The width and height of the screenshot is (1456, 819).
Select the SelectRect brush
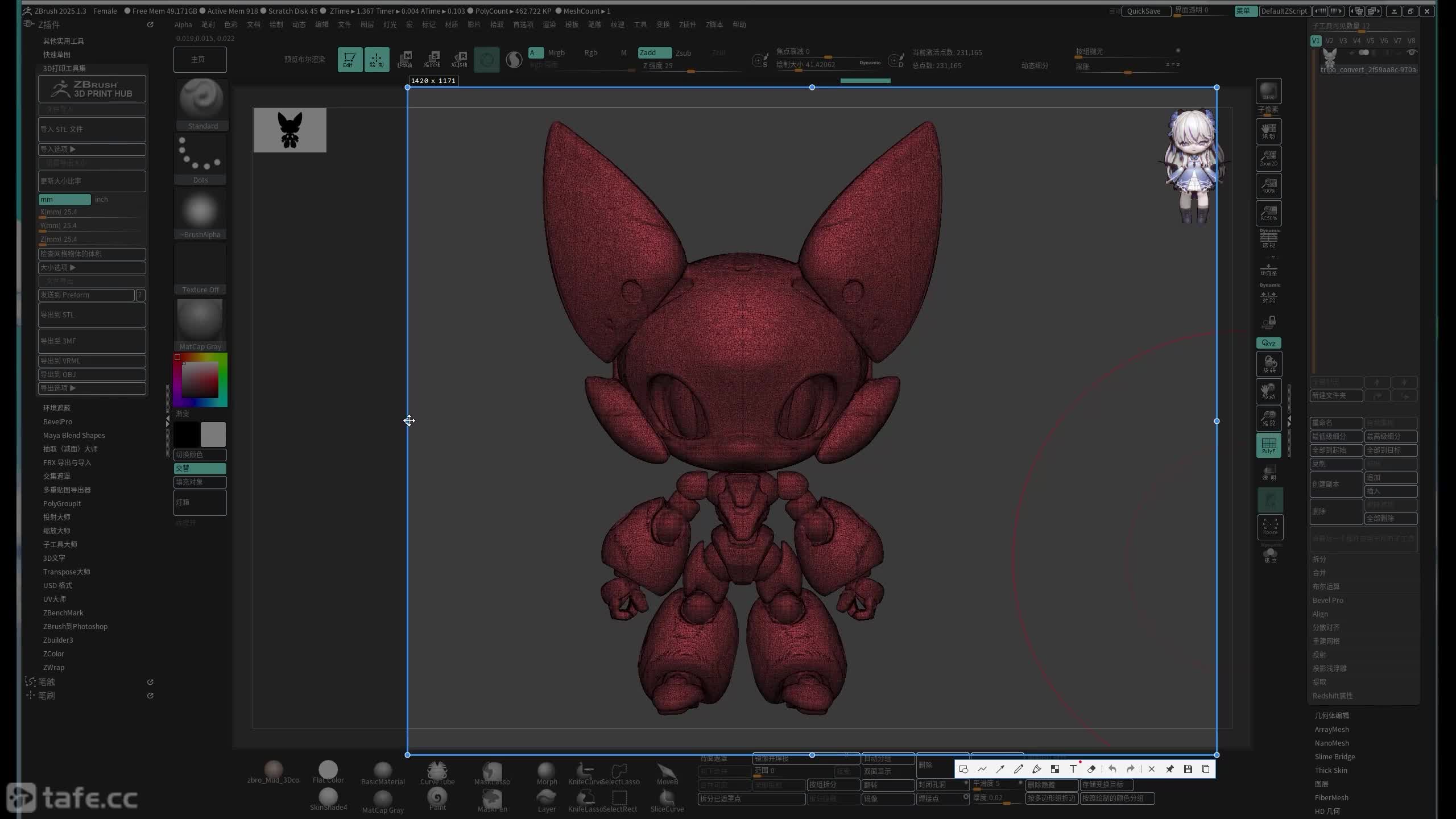click(619, 801)
